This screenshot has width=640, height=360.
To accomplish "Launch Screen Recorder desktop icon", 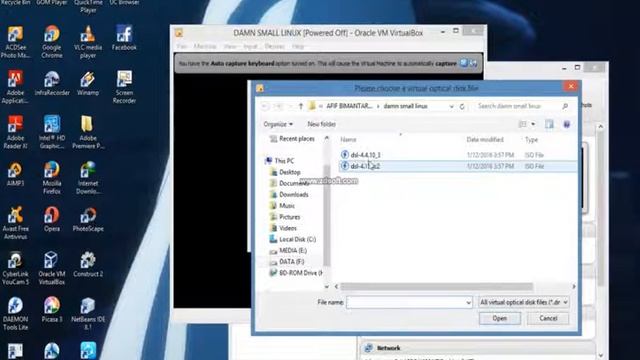I will click(124, 87).
